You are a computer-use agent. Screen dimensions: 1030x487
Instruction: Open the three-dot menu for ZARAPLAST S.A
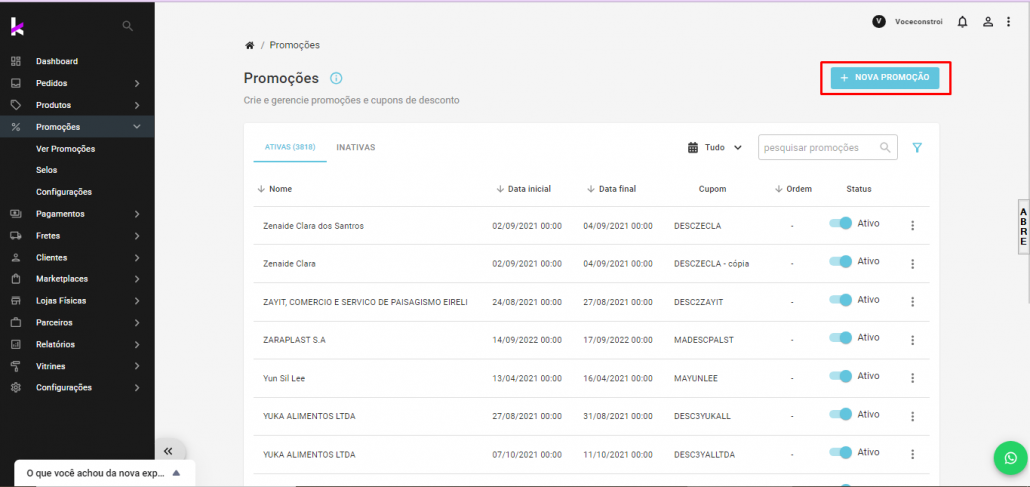pyautogui.click(x=912, y=340)
